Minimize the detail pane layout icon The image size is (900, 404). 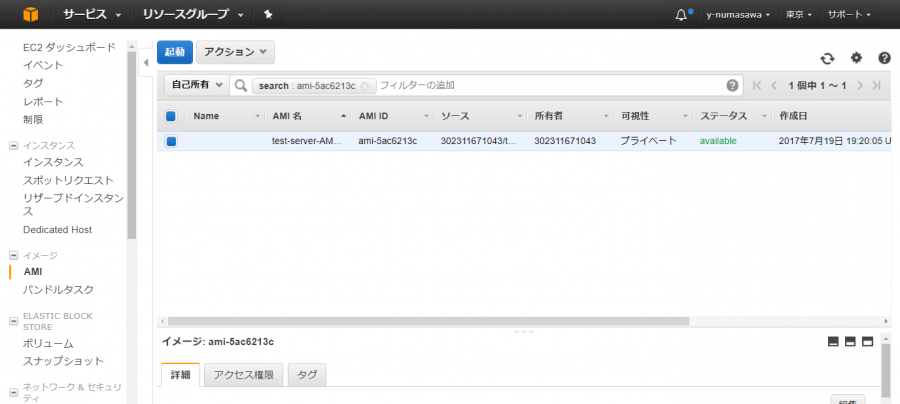pyautogui.click(x=833, y=341)
